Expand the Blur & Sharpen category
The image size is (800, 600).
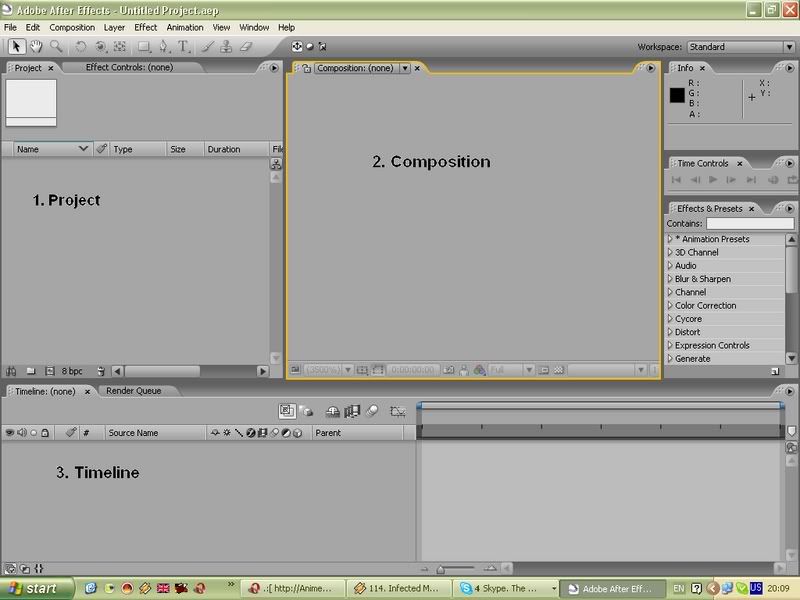[x=670, y=279]
